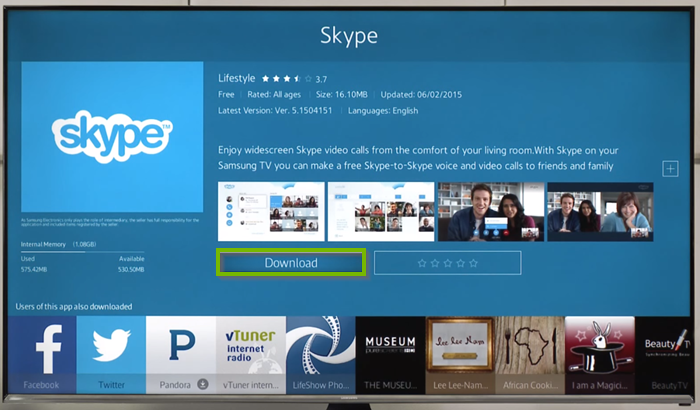700x410 pixels.
Task: Click the Lifestyle category label
Action: click(237, 79)
